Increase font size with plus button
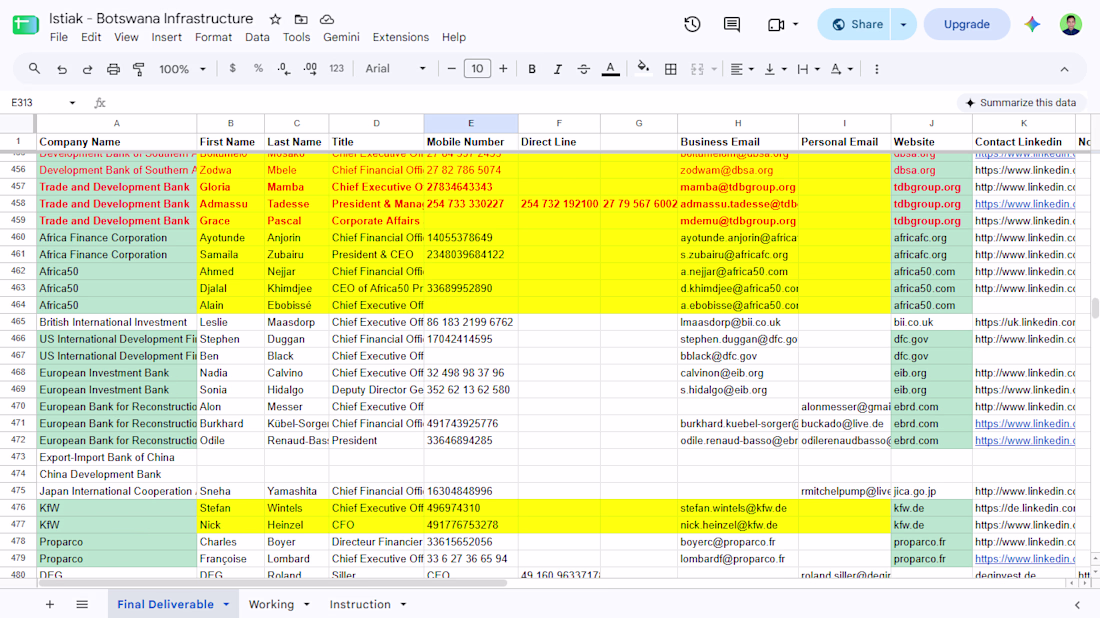This screenshot has height=618, width=1100. tap(503, 69)
